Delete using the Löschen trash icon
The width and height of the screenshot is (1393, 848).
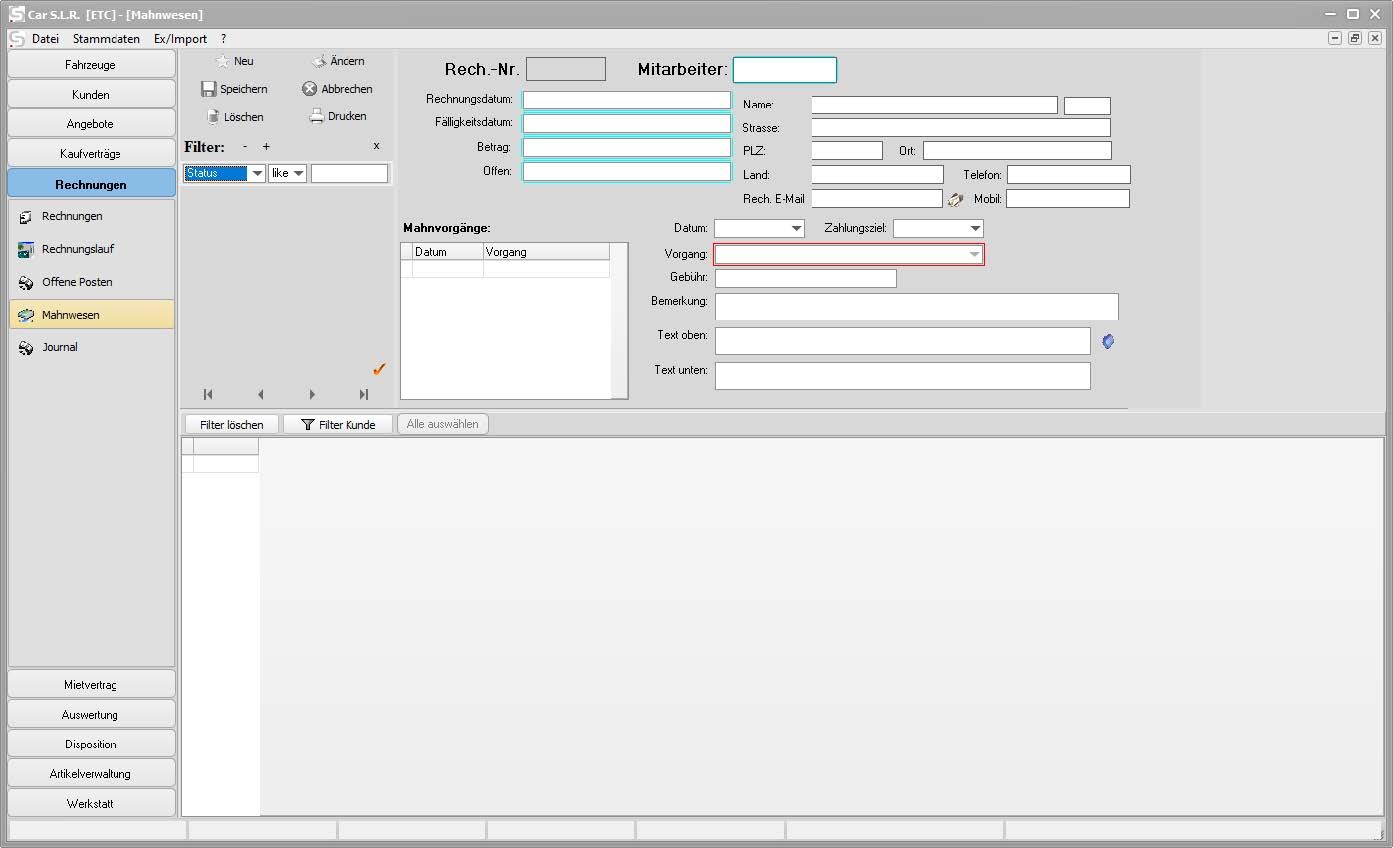[x=212, y=116]
